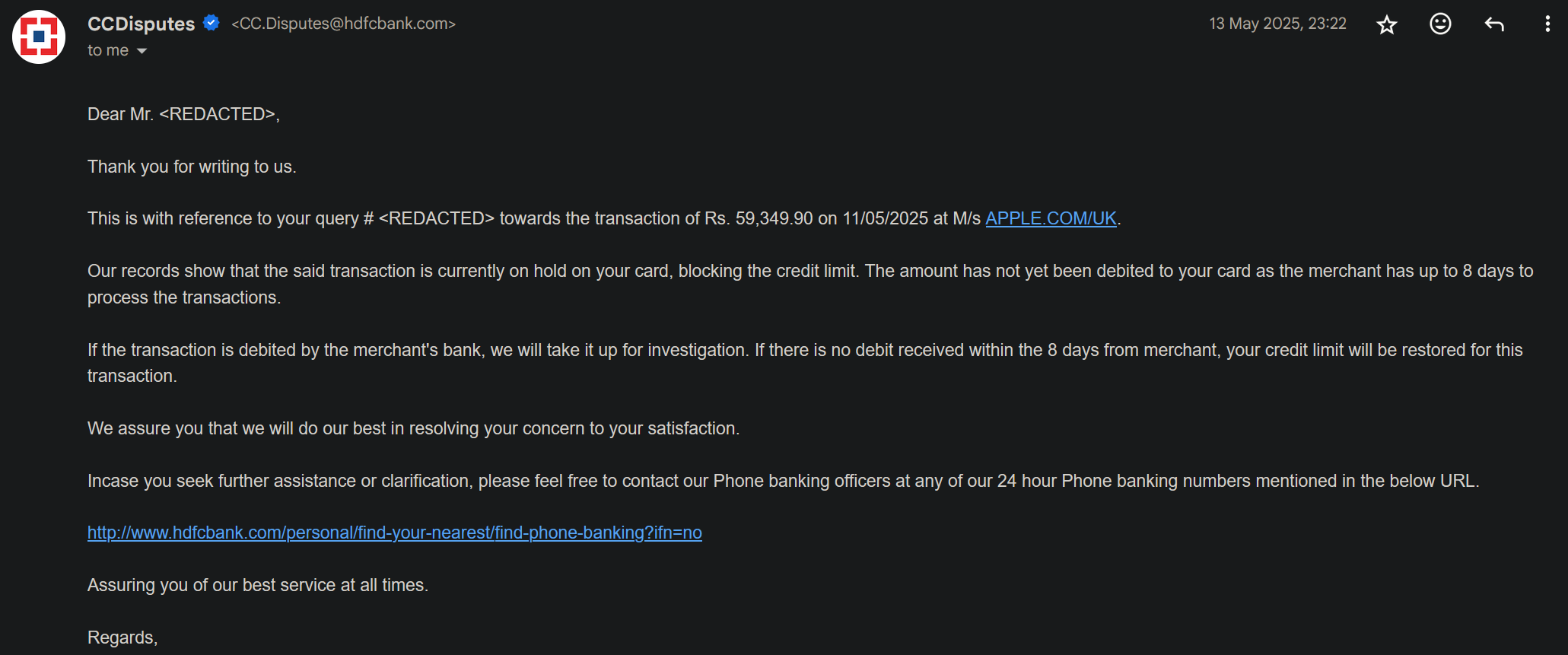The image size is (1568, 655).
Task: Open the three-dot more options menu
Action: click(x=1547, y=24)
